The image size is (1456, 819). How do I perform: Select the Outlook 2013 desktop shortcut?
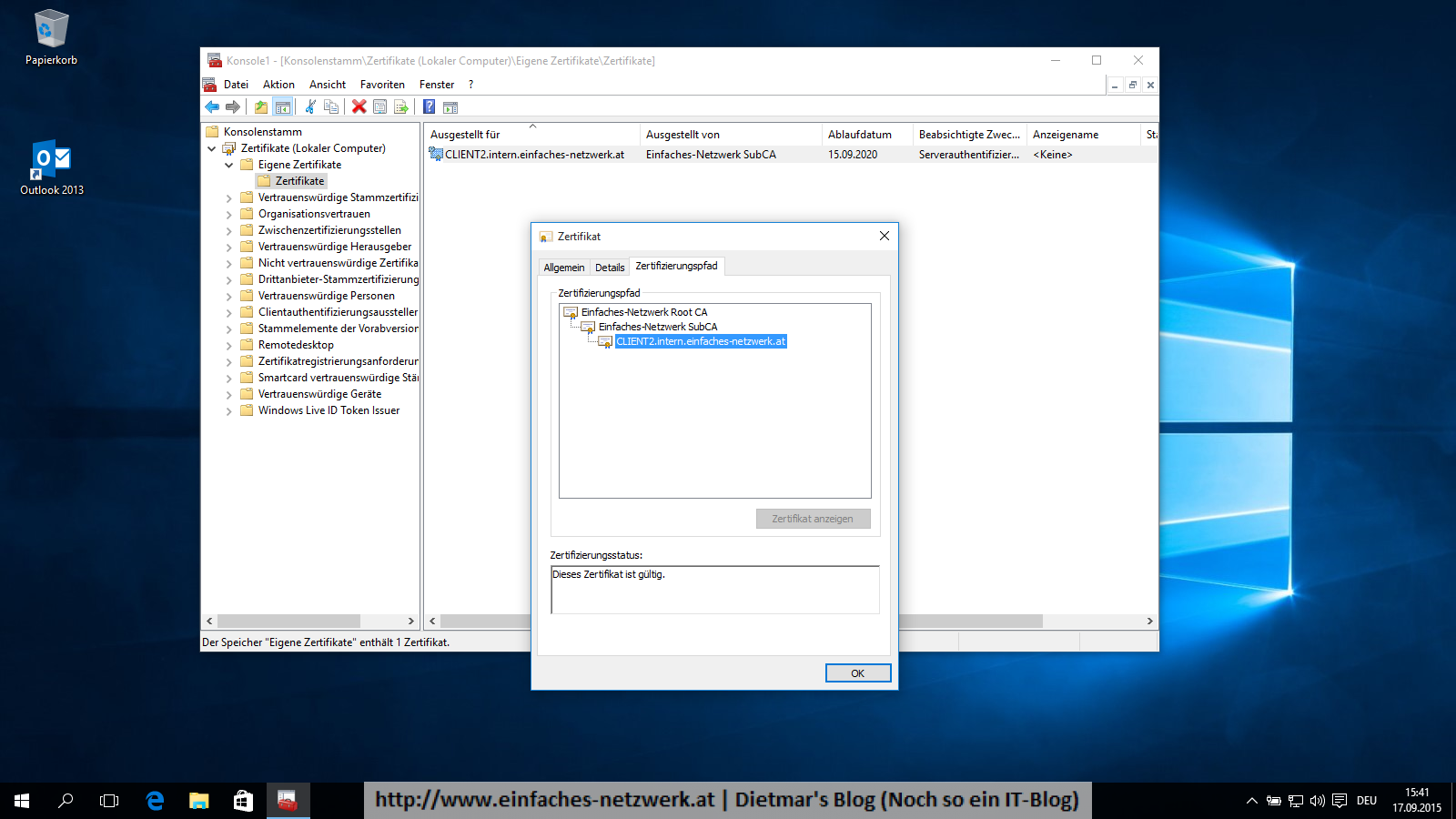coord(52,168)
